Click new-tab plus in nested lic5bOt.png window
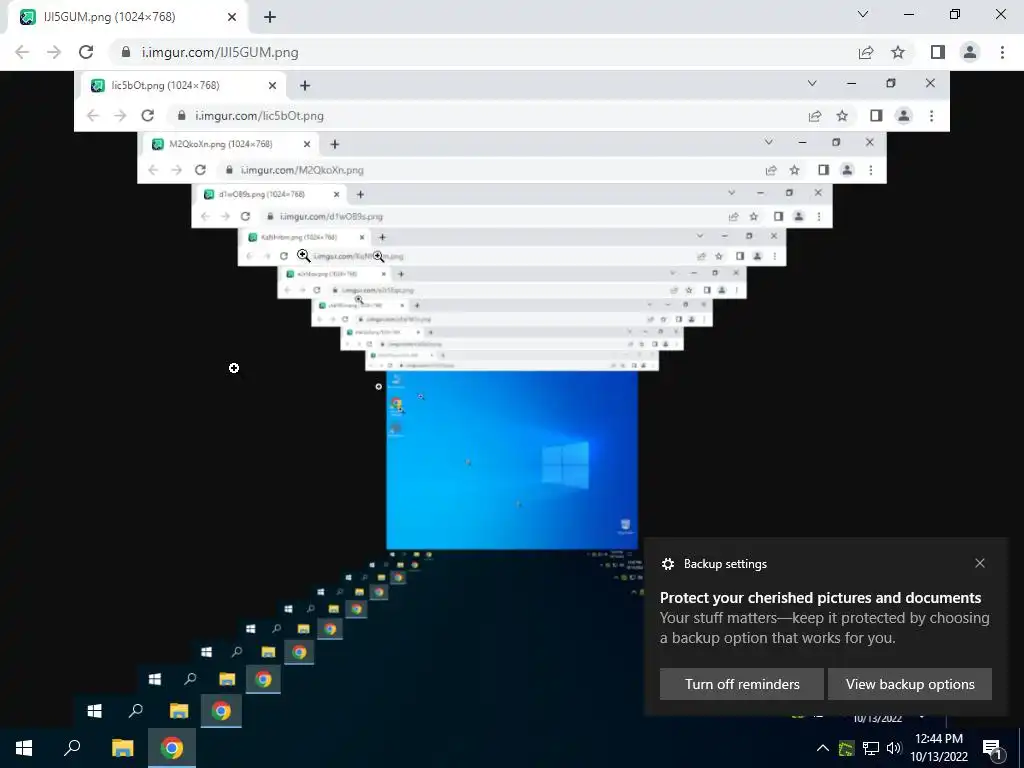Viewport: 1024px width, 768px height. [304, 86]
